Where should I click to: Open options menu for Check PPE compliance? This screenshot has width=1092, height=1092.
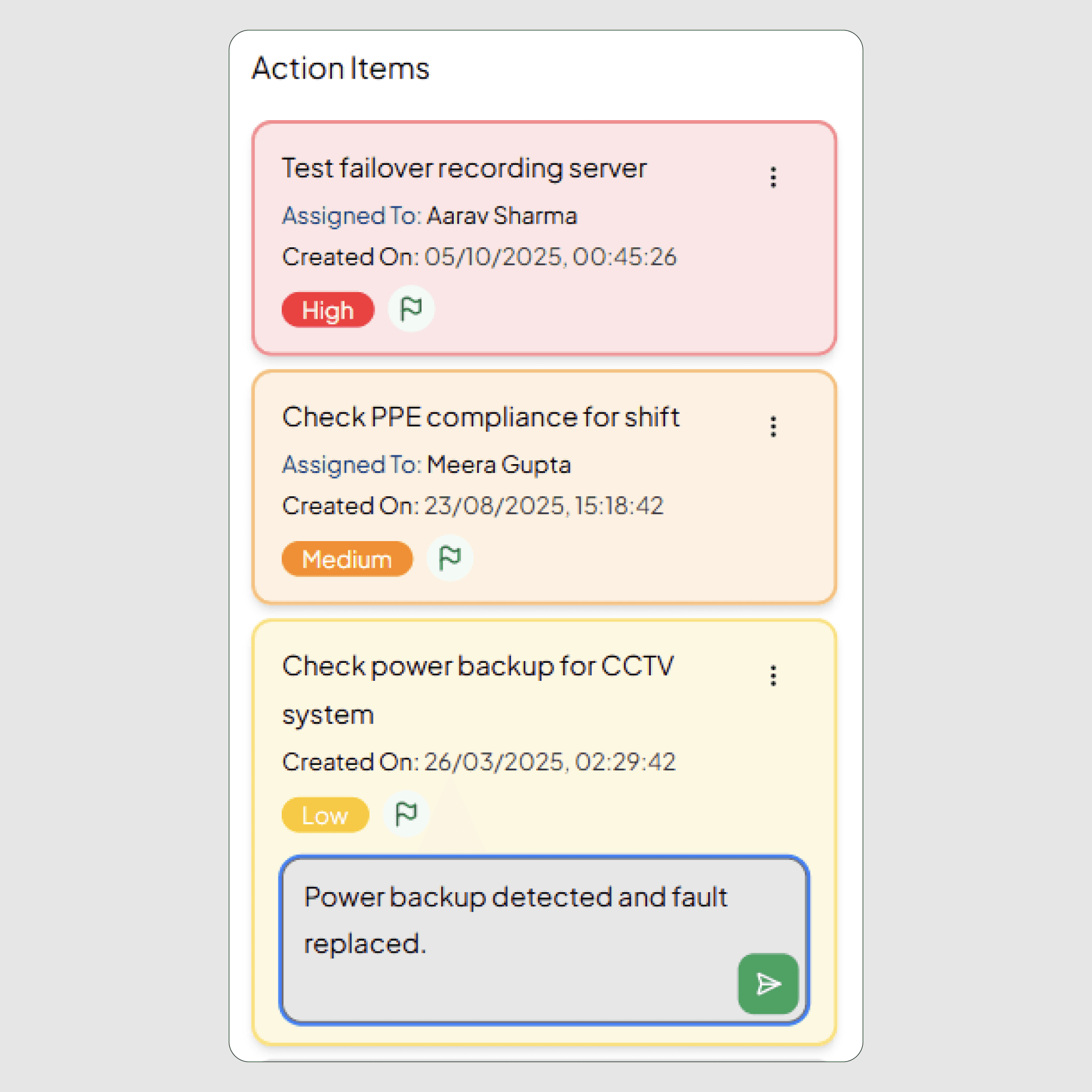[773, 426]
